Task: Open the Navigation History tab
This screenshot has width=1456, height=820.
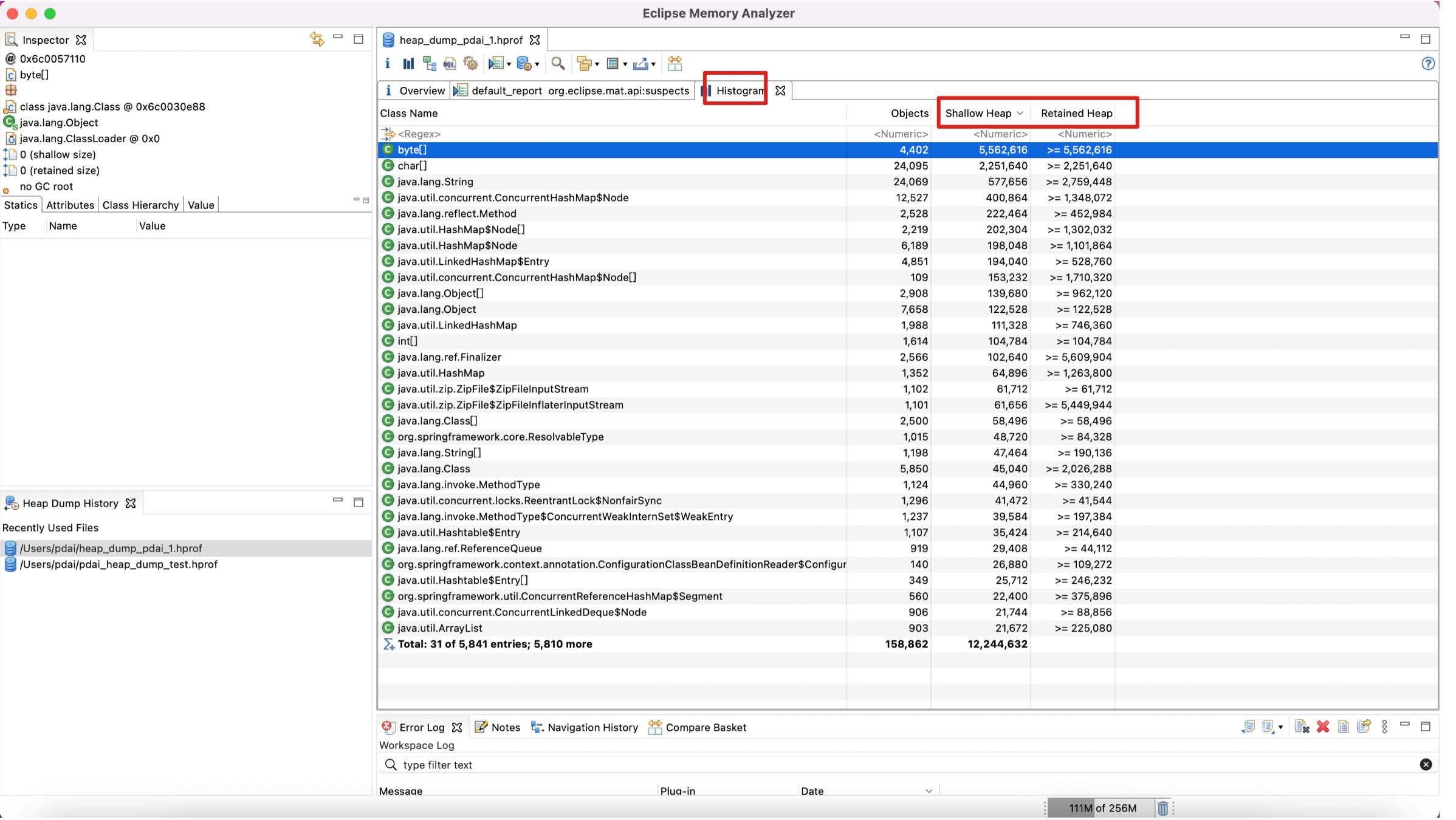Action: (x=591, y=727)
